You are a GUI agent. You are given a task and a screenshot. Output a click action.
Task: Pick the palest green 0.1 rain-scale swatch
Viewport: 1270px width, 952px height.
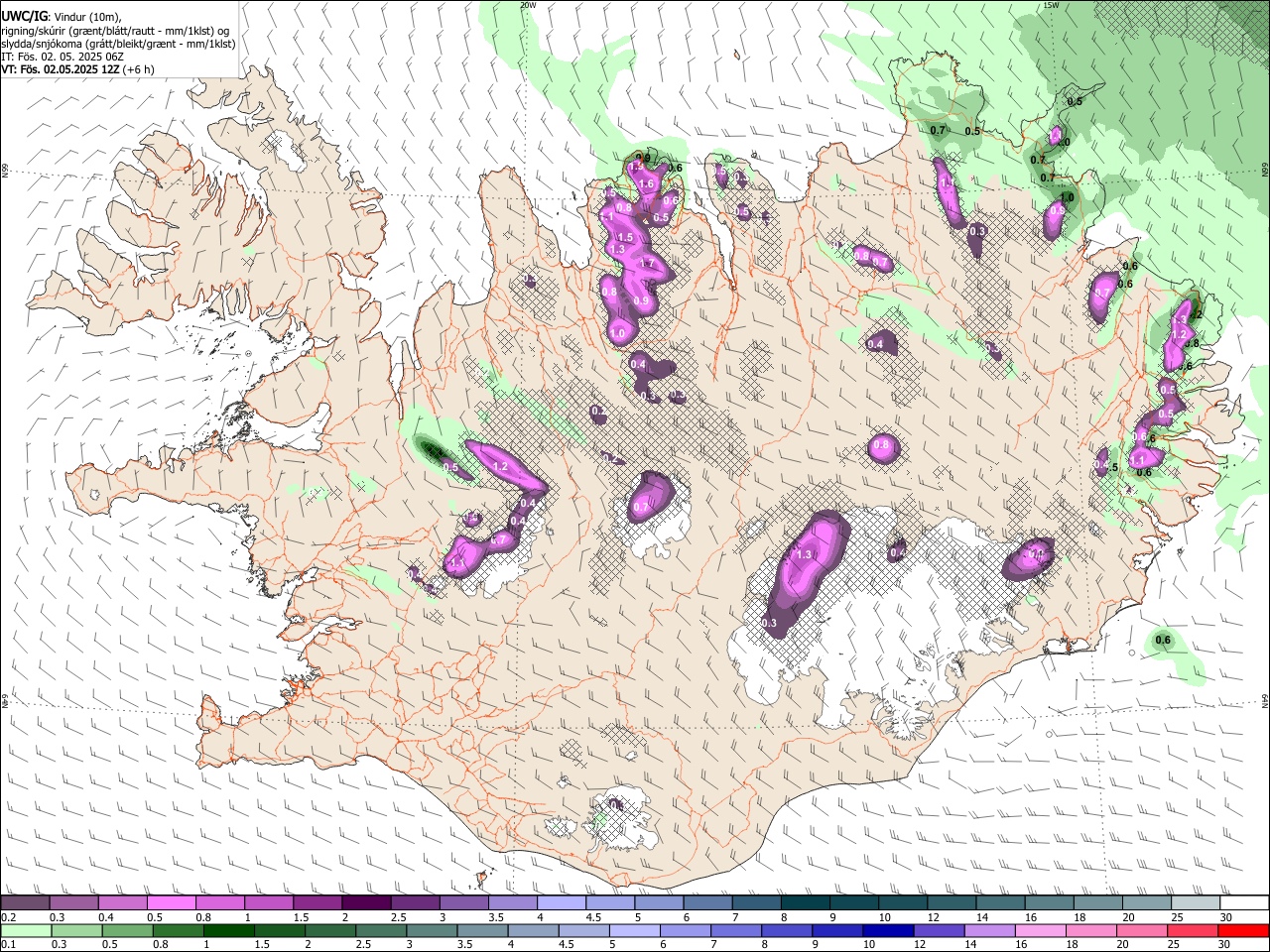point(26,930)
